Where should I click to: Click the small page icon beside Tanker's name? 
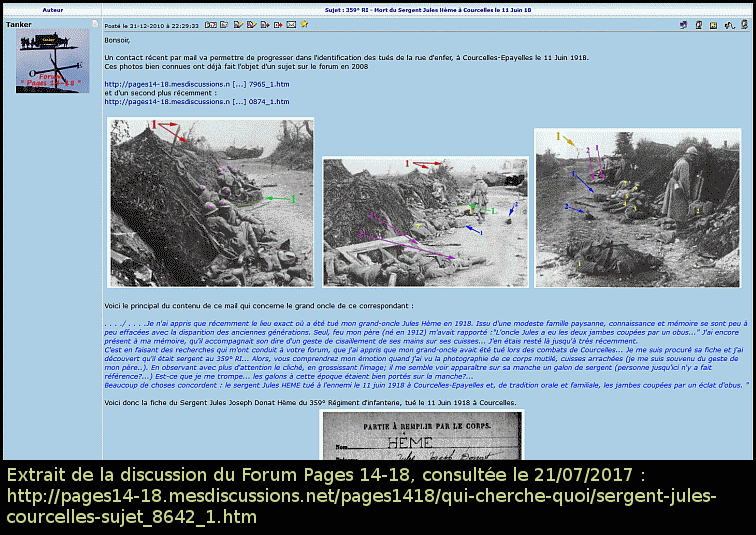pyautogui.click(x=96, y=23)
